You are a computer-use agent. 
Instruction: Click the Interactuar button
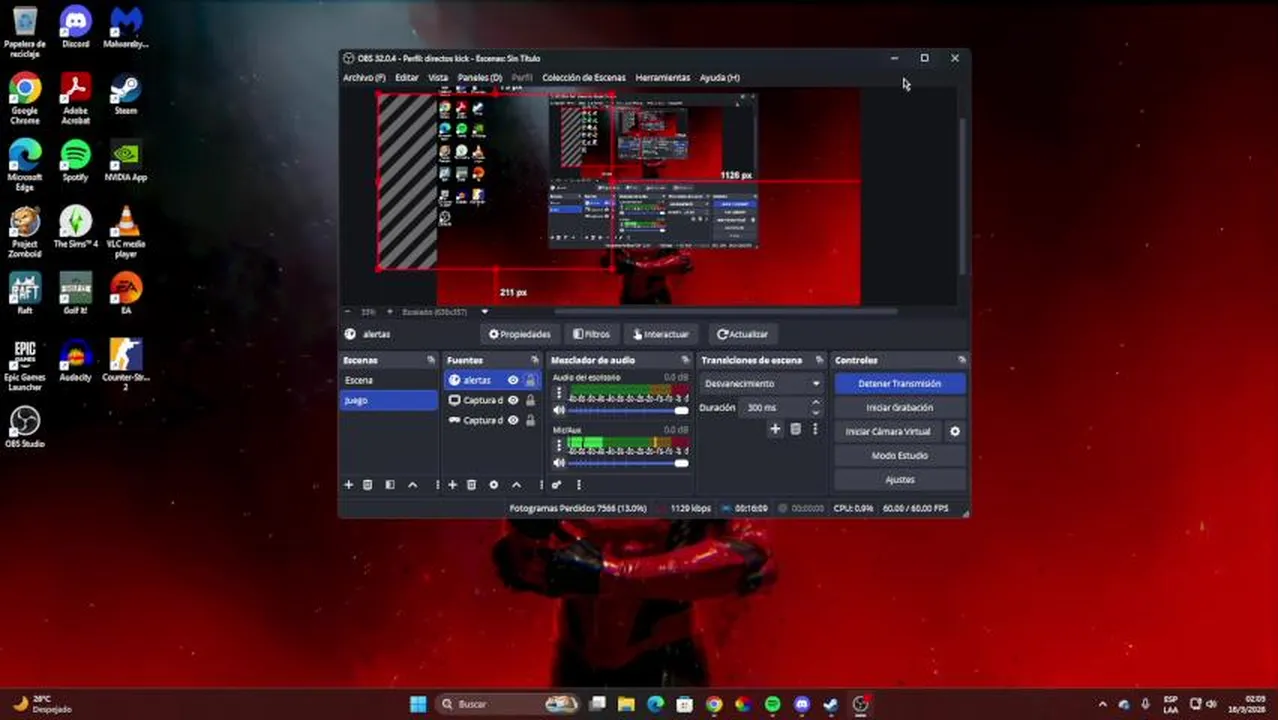pyautogui.click(x=660, y=334)
